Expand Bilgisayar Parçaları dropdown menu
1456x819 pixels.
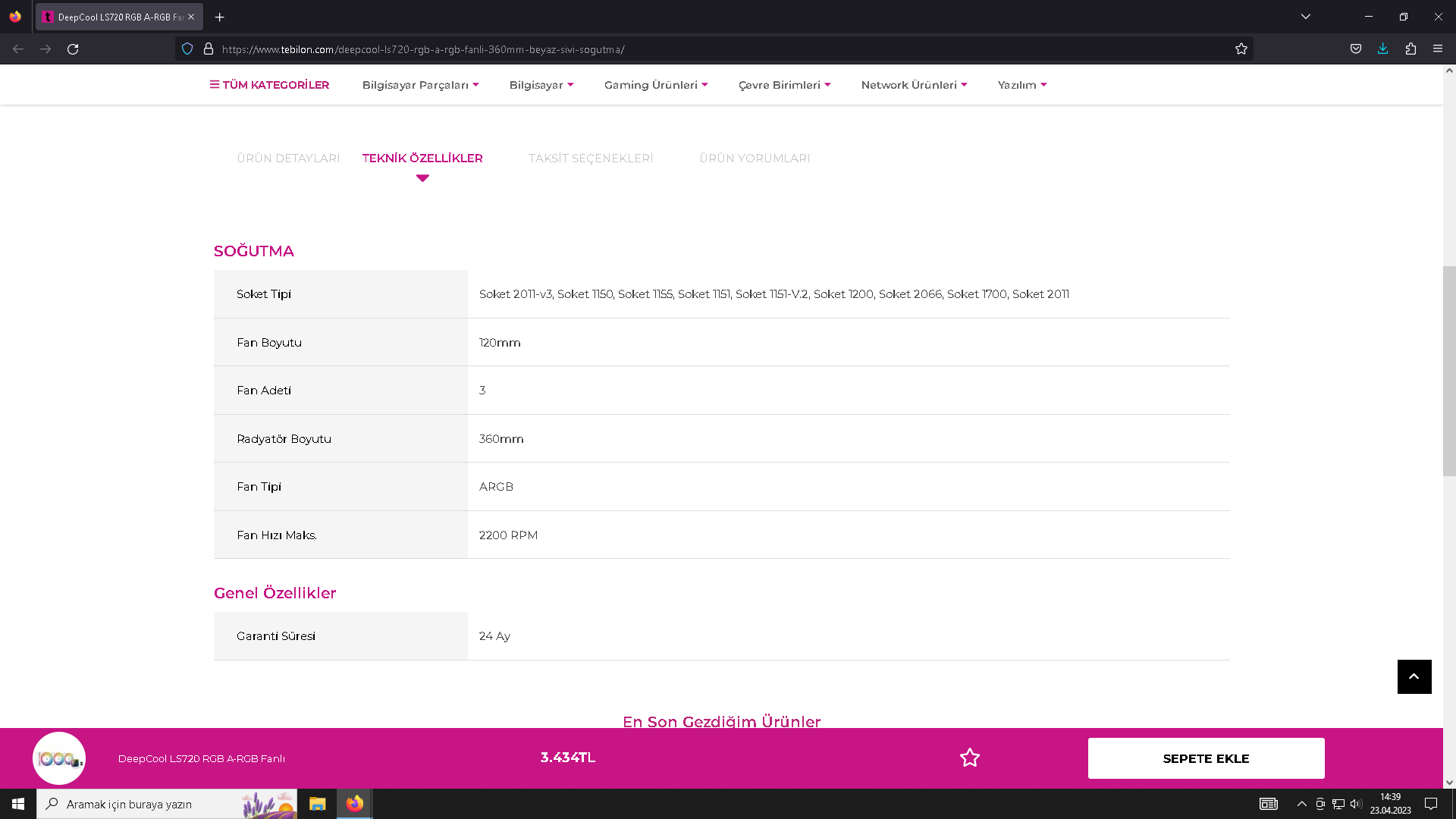click(x=420, y=85)
